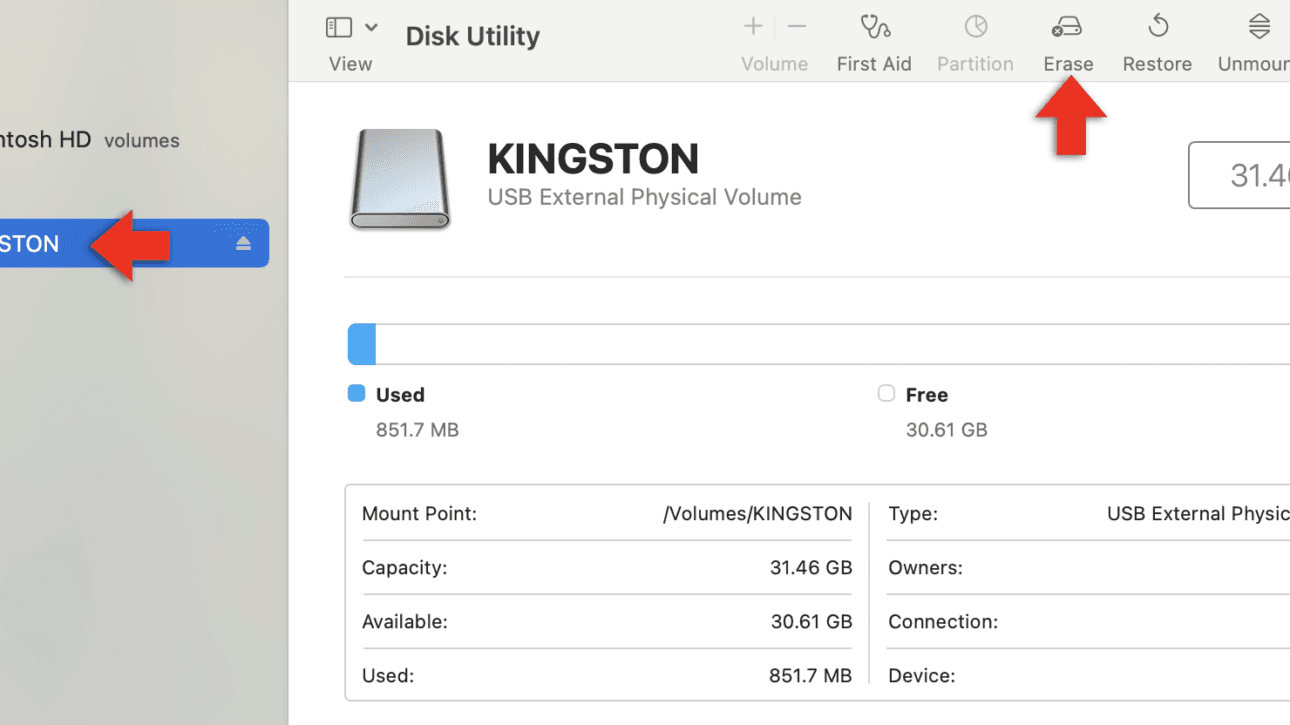Click the Mount Point path /Volumes/KINGSTON
This screenshot has width=1290, height=725.
pos(757,514)
